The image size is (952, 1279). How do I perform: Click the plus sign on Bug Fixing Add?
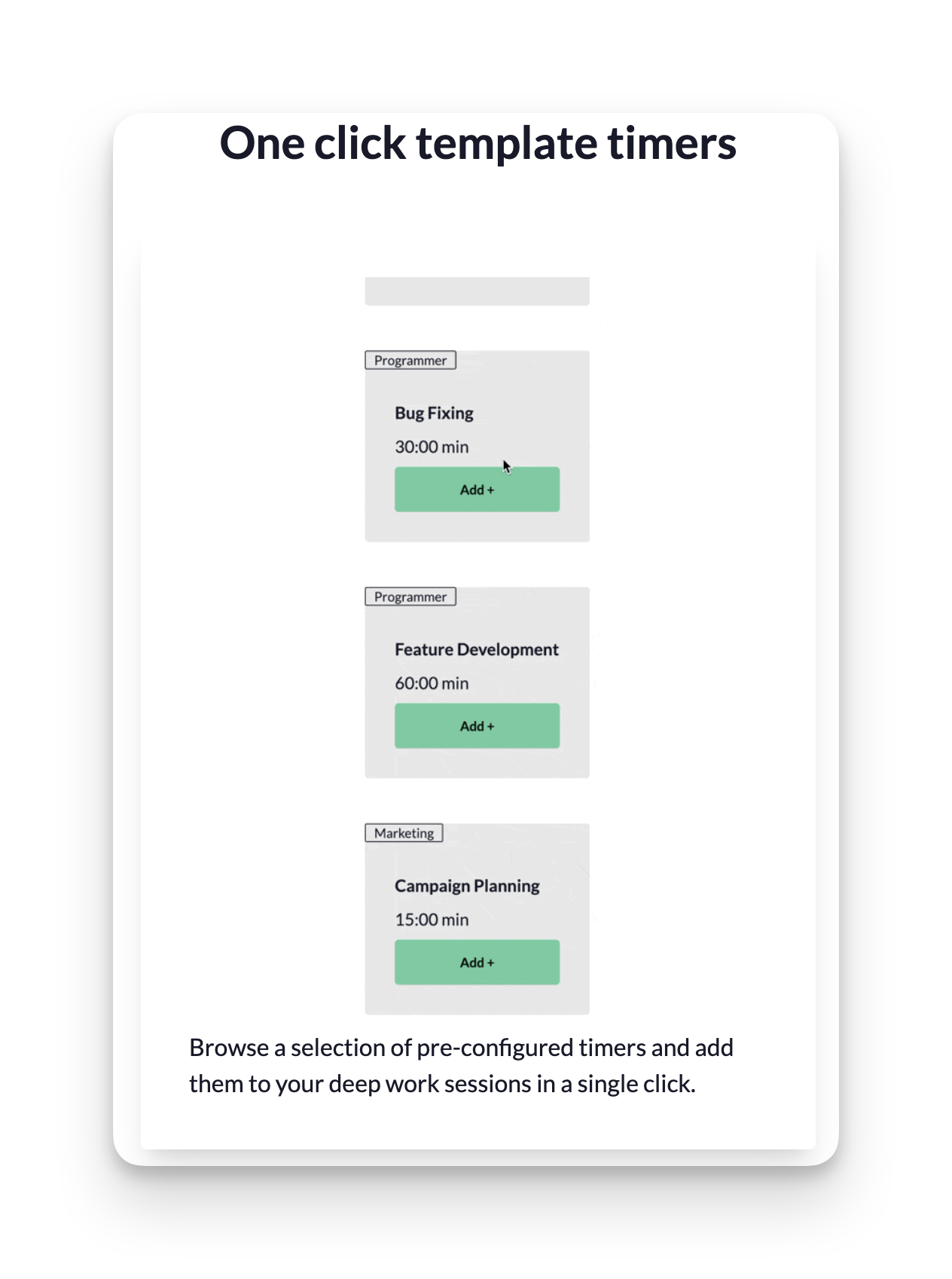[491, 490]
